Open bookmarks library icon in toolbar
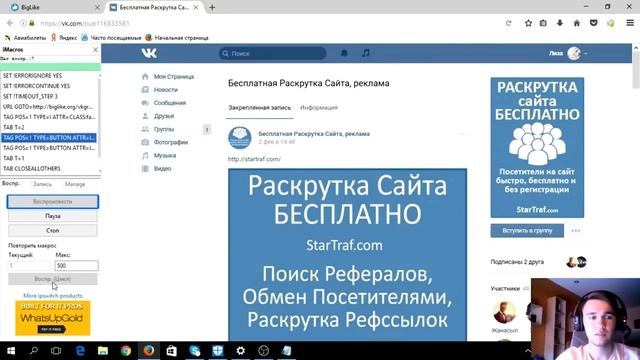This screenshot has height=360, width=640. point(543,23)
